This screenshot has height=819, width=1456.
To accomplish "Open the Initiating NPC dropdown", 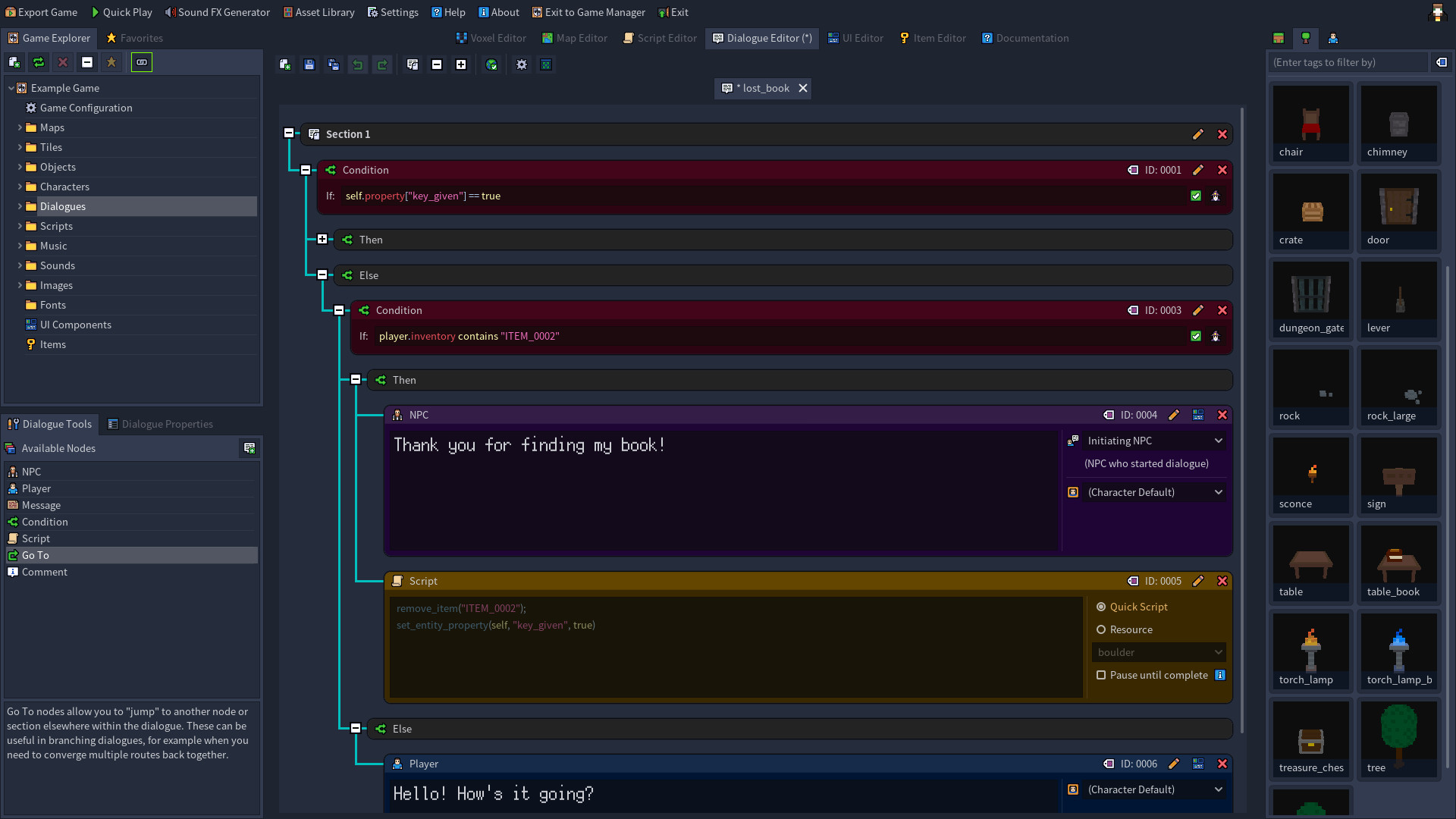I will (x=1153, y=441).
